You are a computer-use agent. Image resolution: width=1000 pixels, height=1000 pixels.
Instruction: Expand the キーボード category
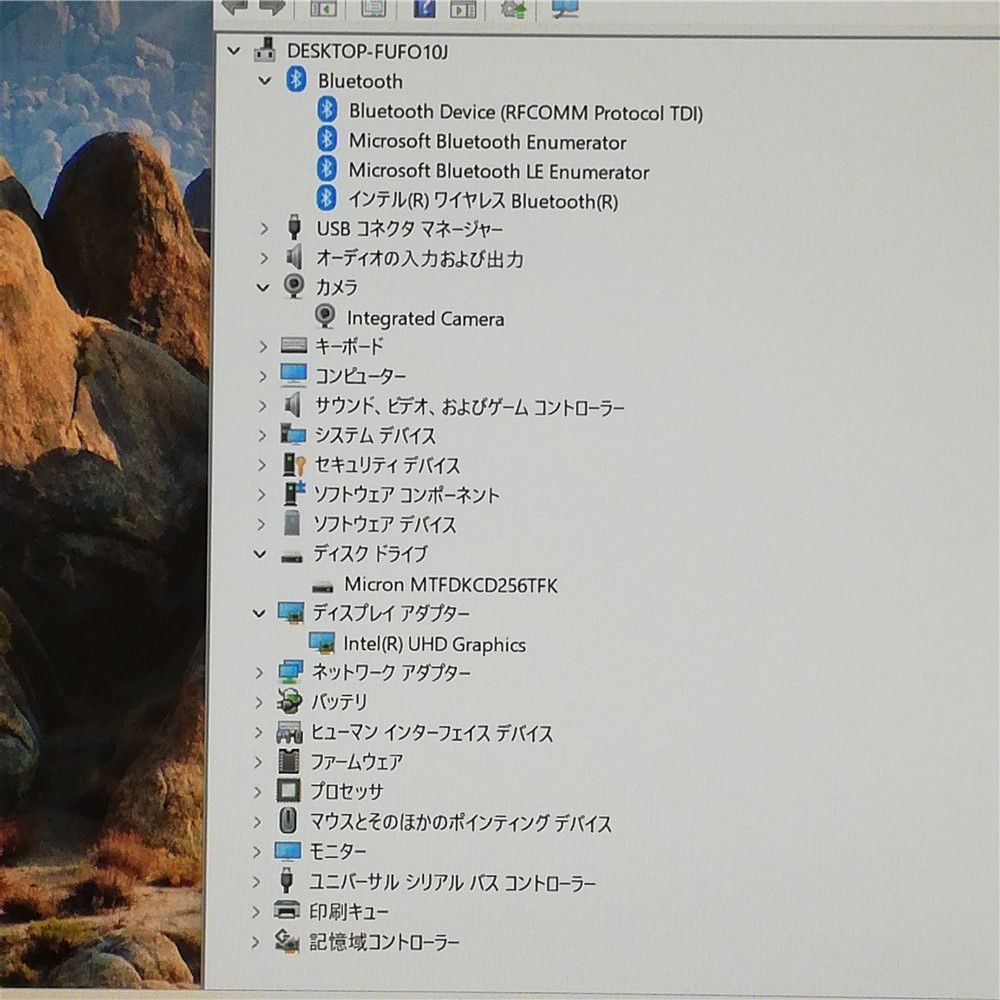[263, 346]
